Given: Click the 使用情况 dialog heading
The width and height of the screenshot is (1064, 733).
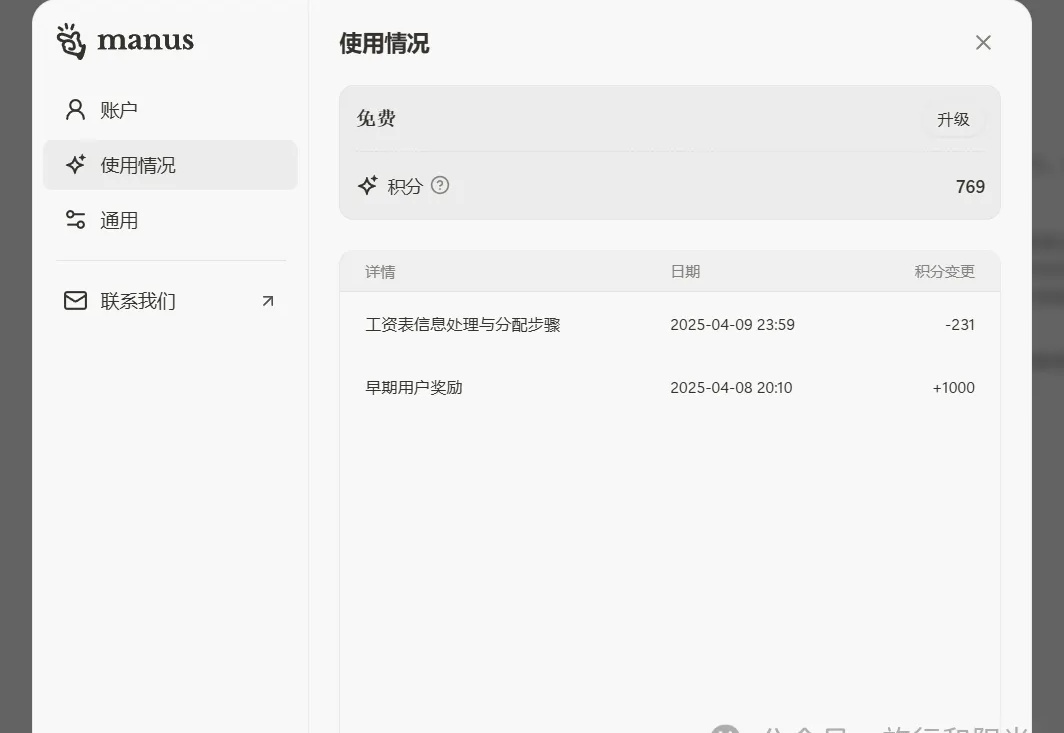Looking at the screenshot, I should (x=384, y=43).
